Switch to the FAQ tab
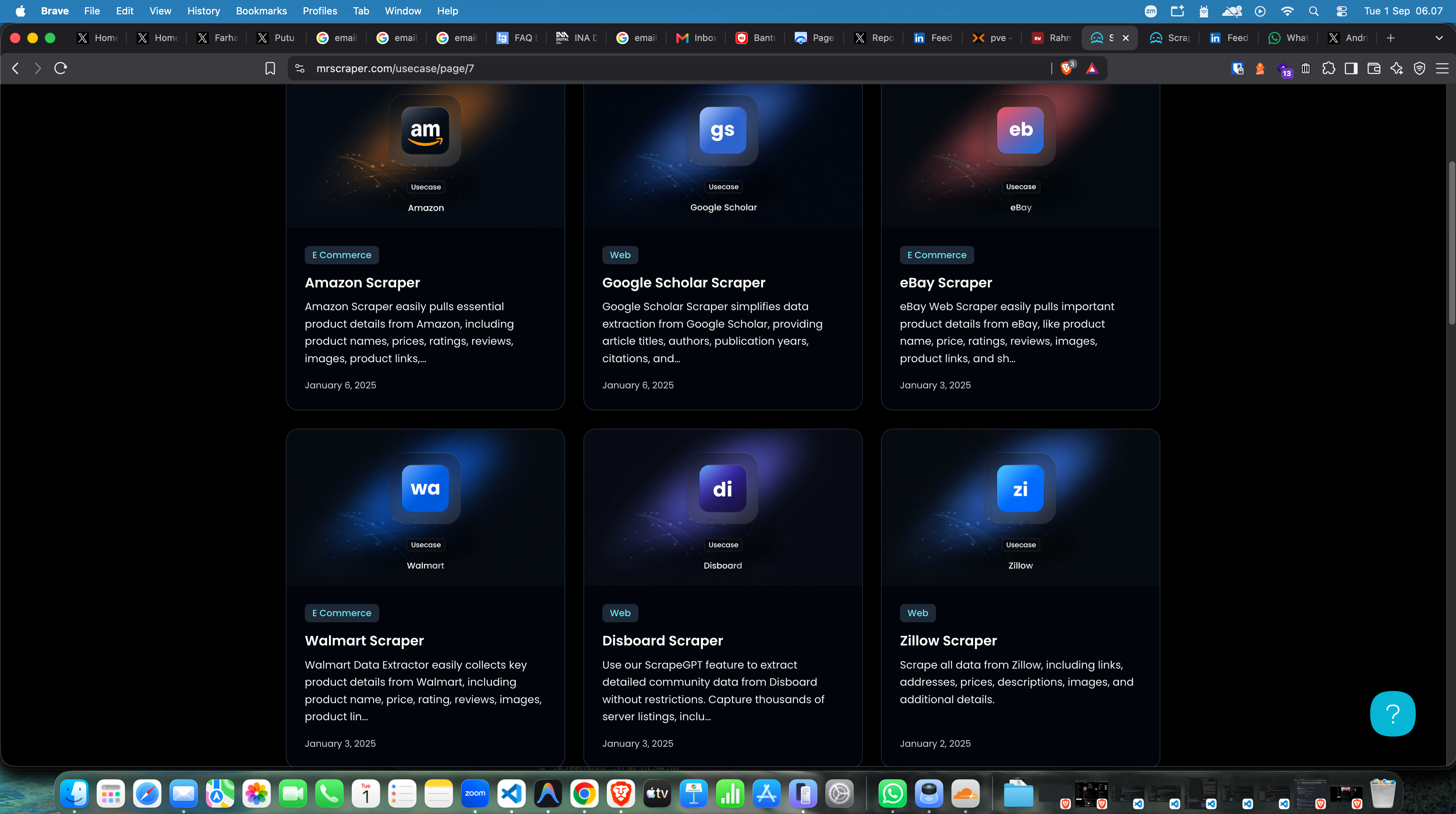Viewport: 1456px width, 814px height. point(517,38)
